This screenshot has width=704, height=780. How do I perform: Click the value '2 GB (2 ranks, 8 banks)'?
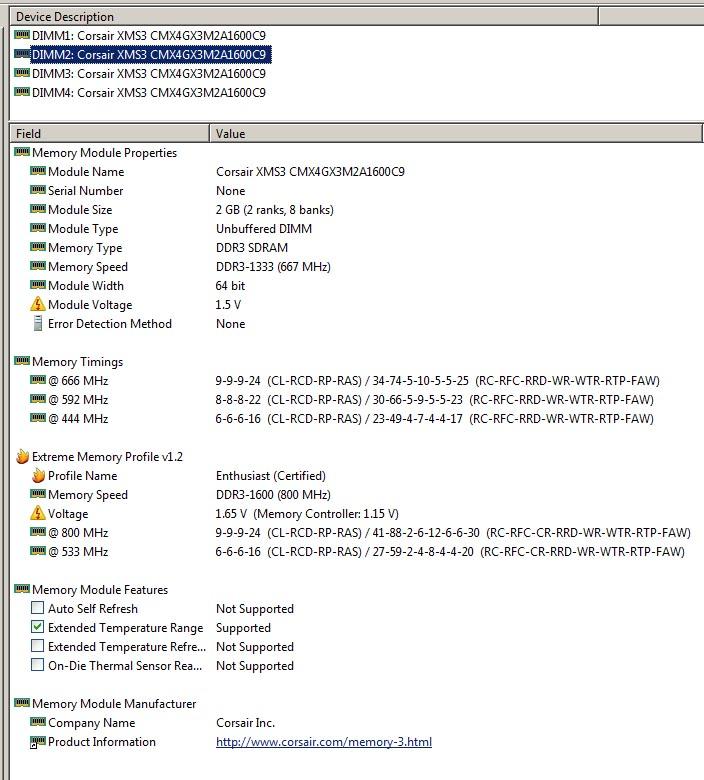(x=275, y=210)
